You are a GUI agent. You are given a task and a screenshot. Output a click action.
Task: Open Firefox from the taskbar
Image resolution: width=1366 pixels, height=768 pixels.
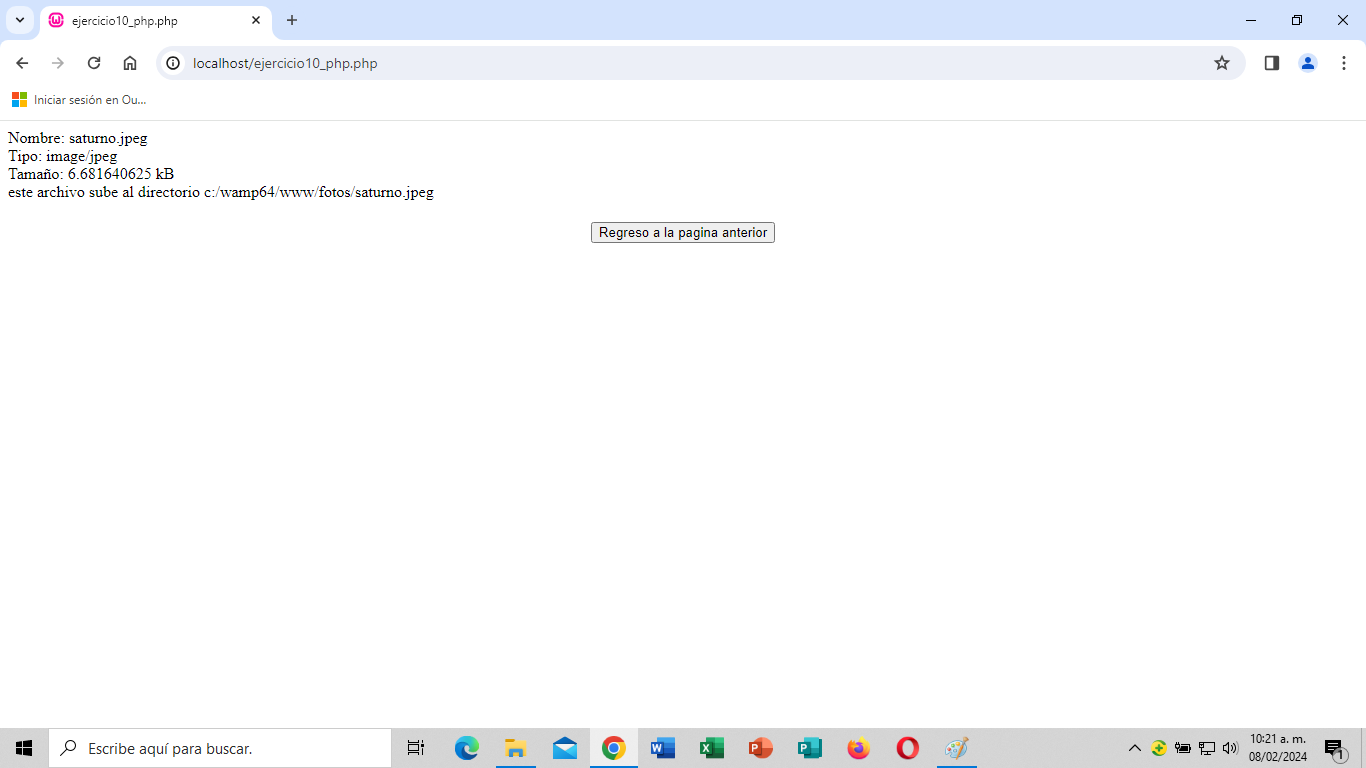tap(858, 748)
